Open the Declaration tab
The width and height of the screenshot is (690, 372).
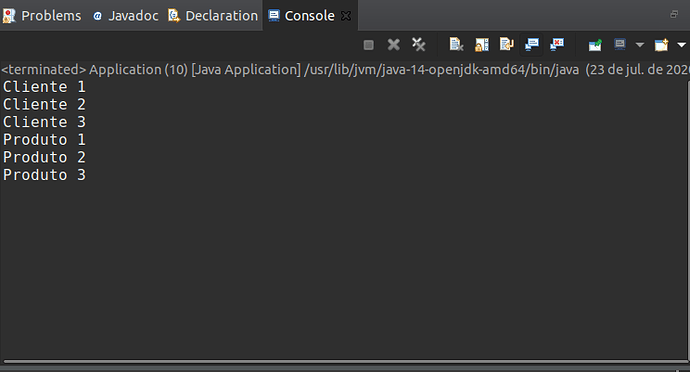pyautogui.click(x=213, y=16)
